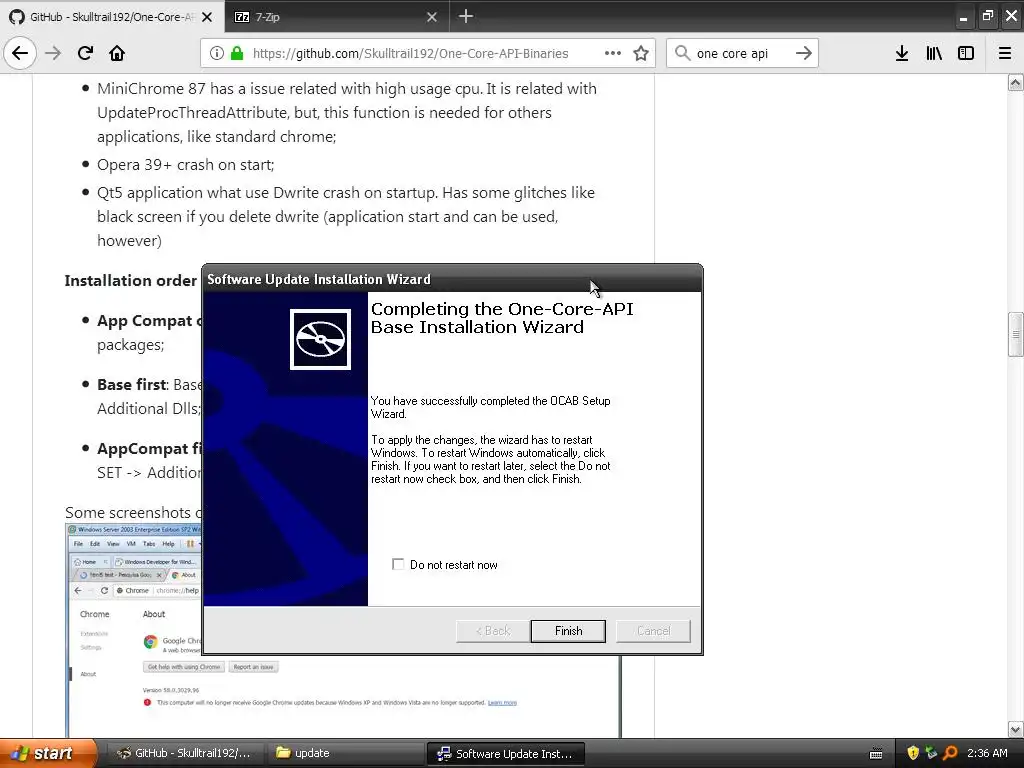Go back using the browser back arrow
Image resolution: width=1024 pixels, height=768 pixels.
click(20, 53)
